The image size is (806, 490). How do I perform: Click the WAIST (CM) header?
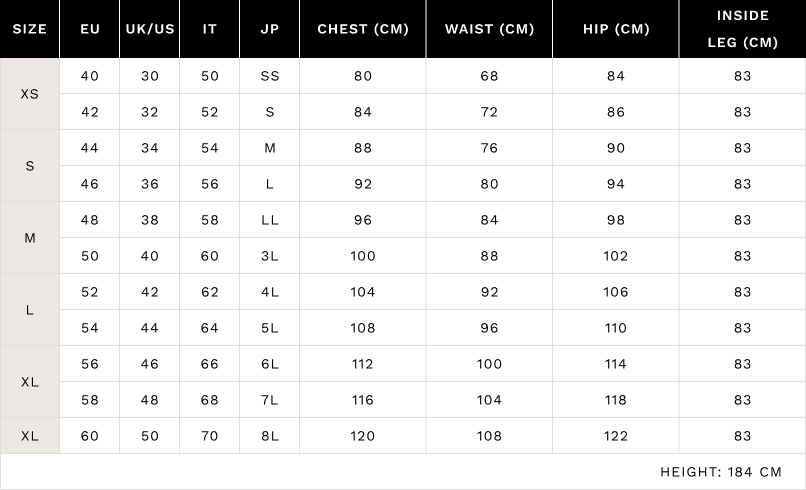coord(489,29)
